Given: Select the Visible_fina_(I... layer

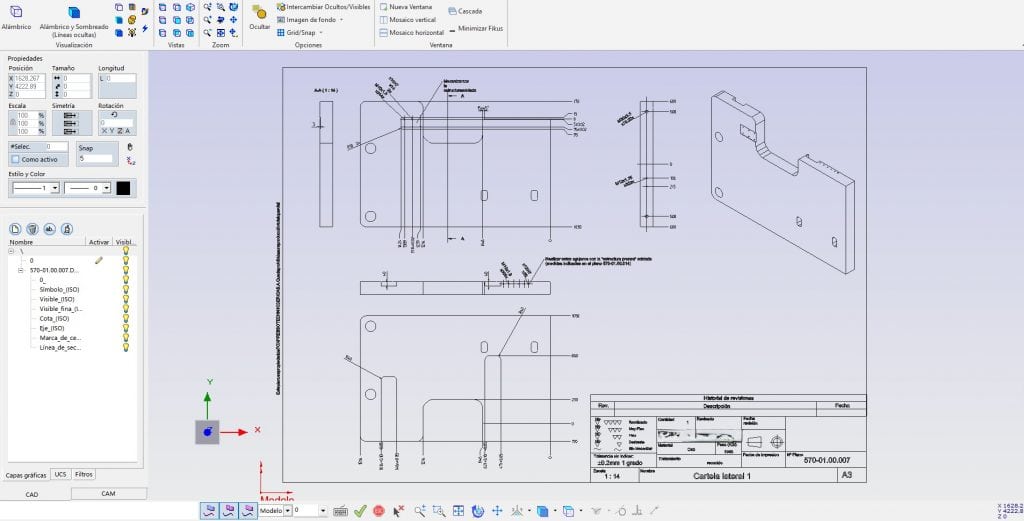Looking at the screenshot, I should [61, 309].
